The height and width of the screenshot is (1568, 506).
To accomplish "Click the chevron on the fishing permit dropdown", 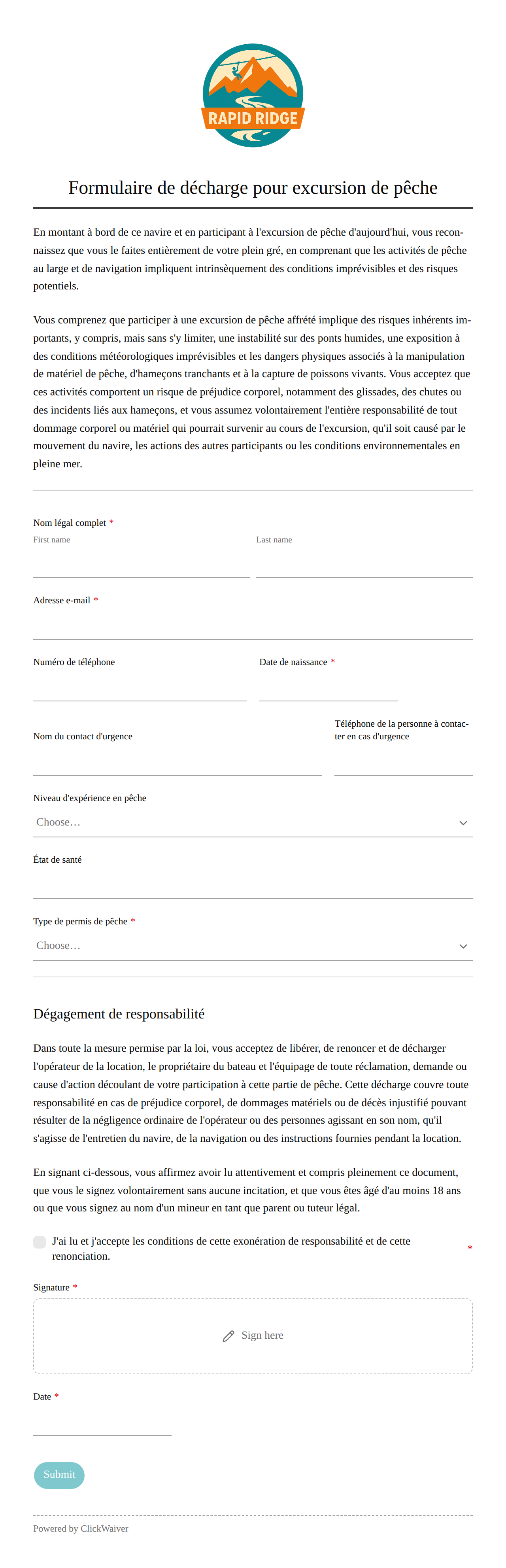I will (x=463, y=946).
